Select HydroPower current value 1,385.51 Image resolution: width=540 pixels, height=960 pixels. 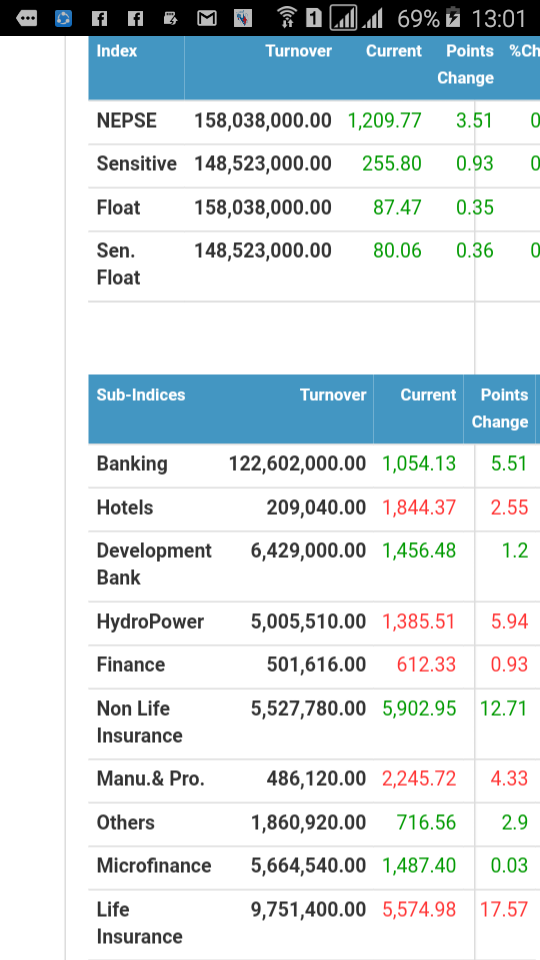[x=419, y=622]
